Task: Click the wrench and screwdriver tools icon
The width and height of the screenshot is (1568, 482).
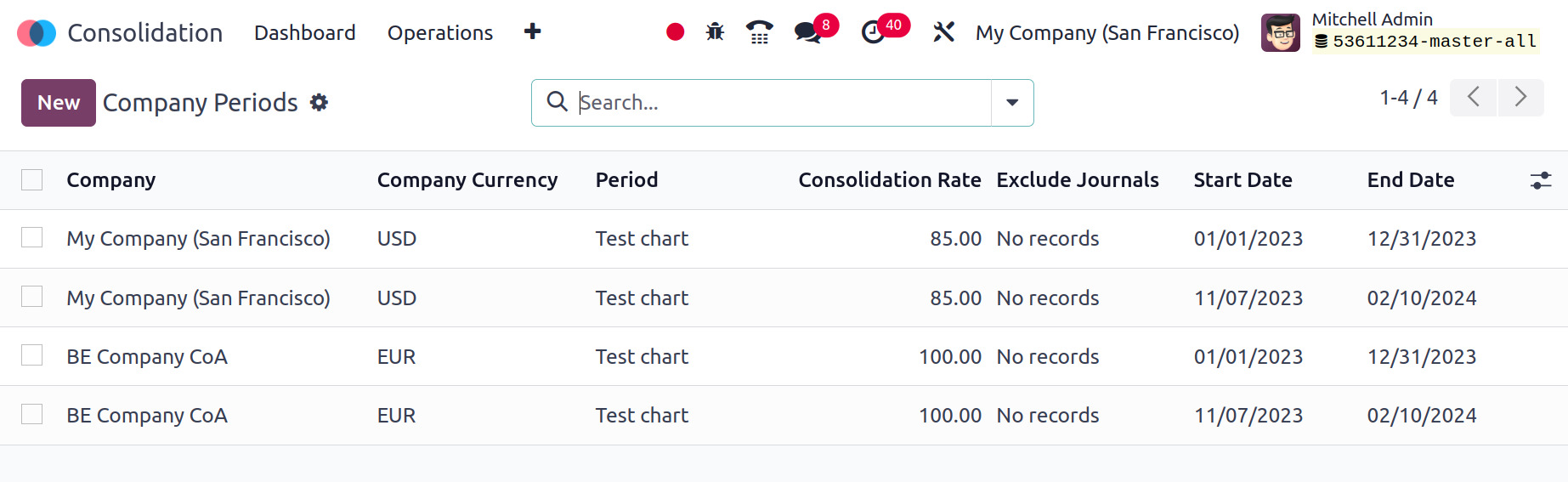Action: pyautogui.click(x=943, y=32)
